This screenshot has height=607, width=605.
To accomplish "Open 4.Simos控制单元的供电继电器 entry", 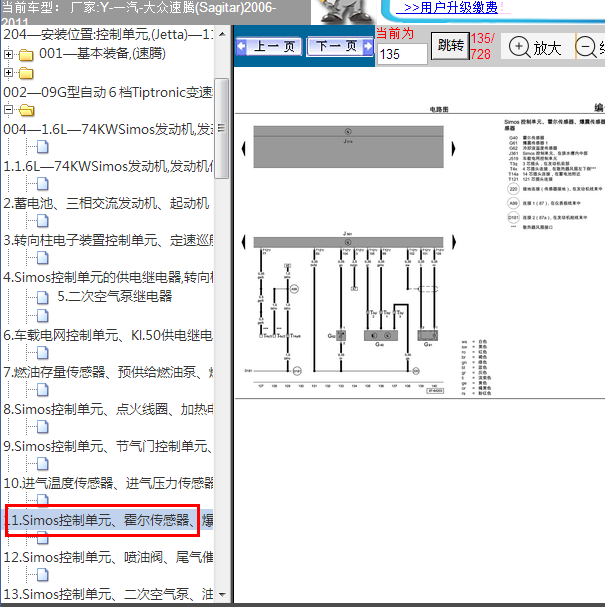I will pyautogui.click(x=108, y=277).
